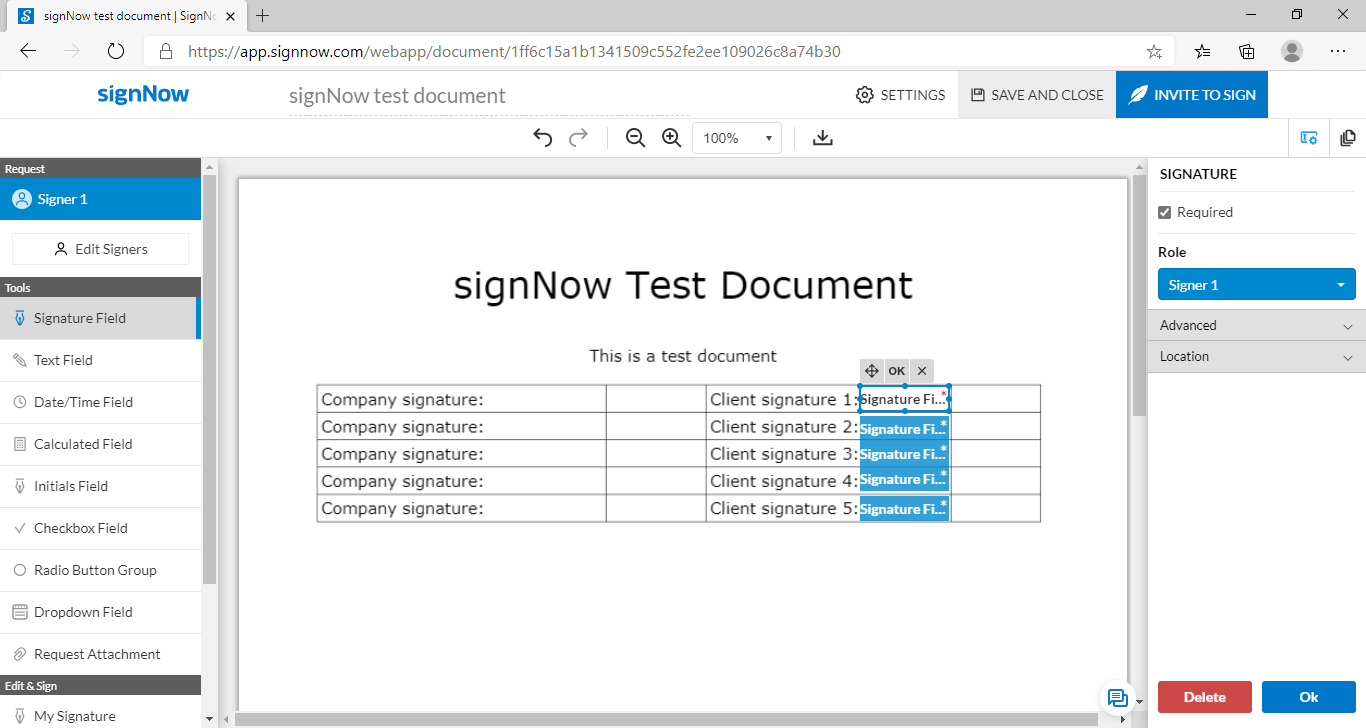Zoom in on the document
Screen dimensions: 1366x728
tap(671, 138)
